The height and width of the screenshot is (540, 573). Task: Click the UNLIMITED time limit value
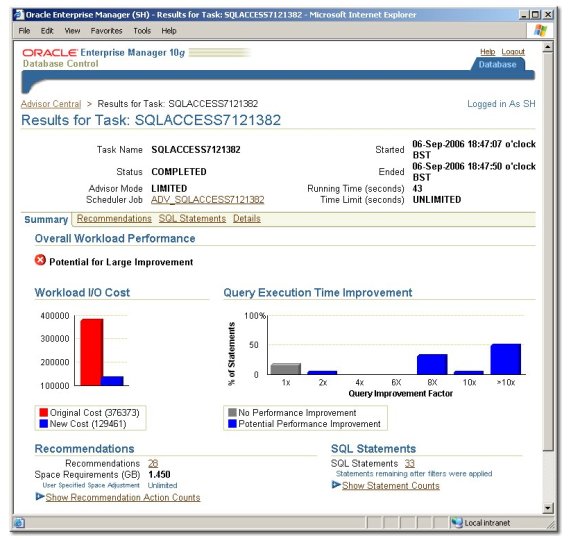pyautogui.click(x=437, y=200)
